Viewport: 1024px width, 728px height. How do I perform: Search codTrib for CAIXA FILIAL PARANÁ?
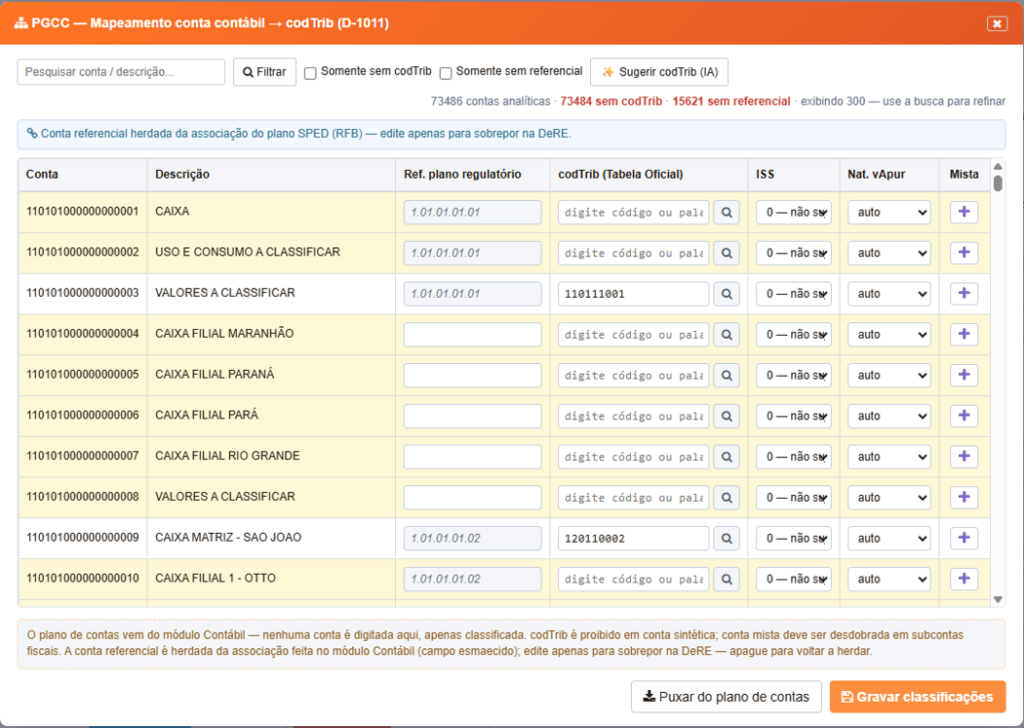pyautogui.click(x=726, y=375)
